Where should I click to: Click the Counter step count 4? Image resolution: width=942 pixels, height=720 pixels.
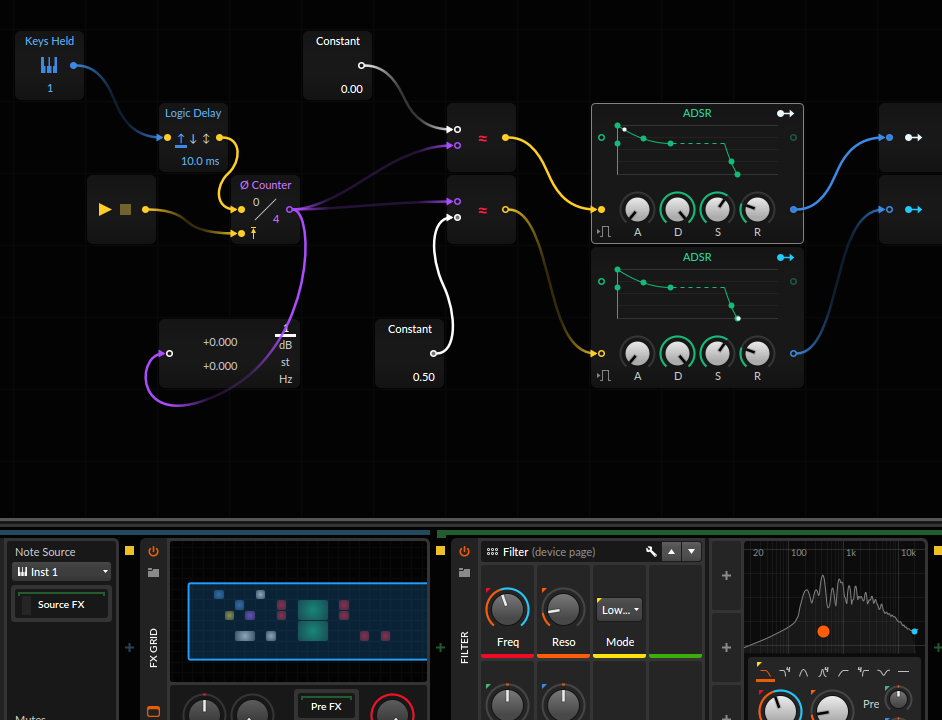pyautogui.click(x=276, y=219)
